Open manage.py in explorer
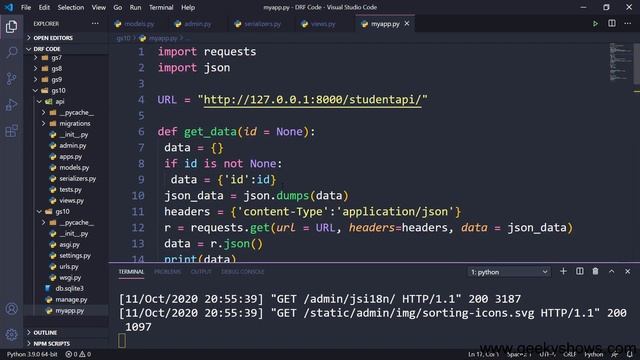Screen dimensions: 640x360 point(71,300)
